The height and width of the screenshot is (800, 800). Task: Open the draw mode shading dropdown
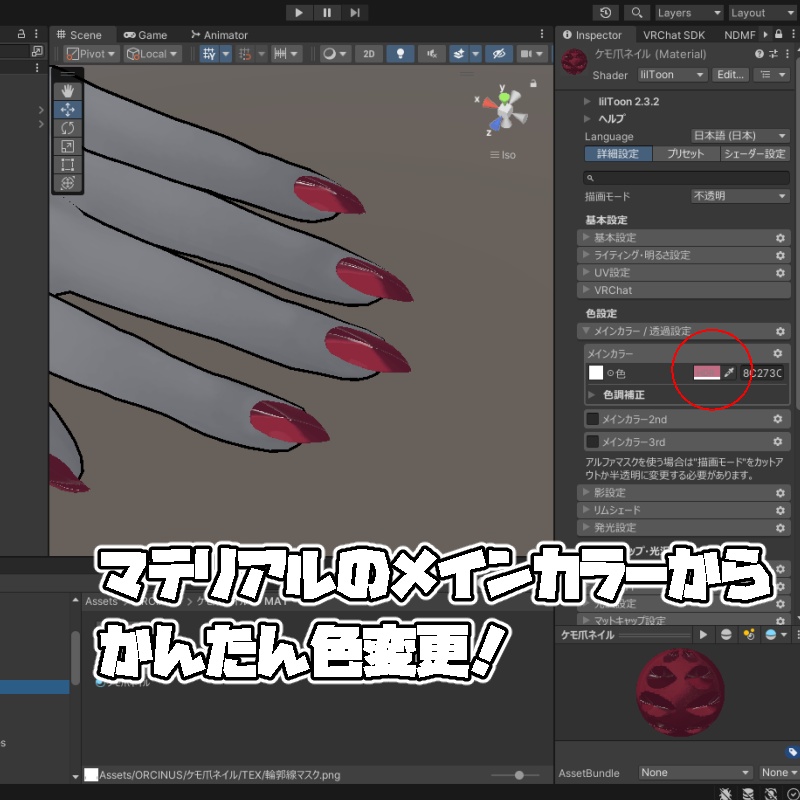point(336,54)
